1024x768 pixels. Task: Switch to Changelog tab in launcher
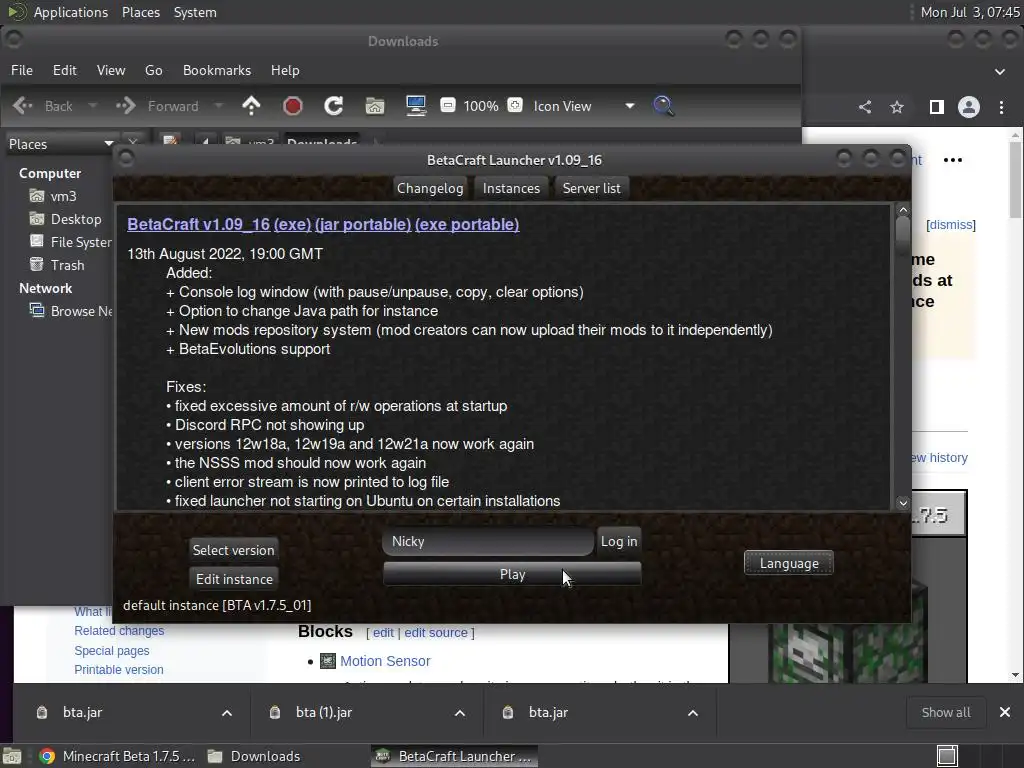coord(430,188)
